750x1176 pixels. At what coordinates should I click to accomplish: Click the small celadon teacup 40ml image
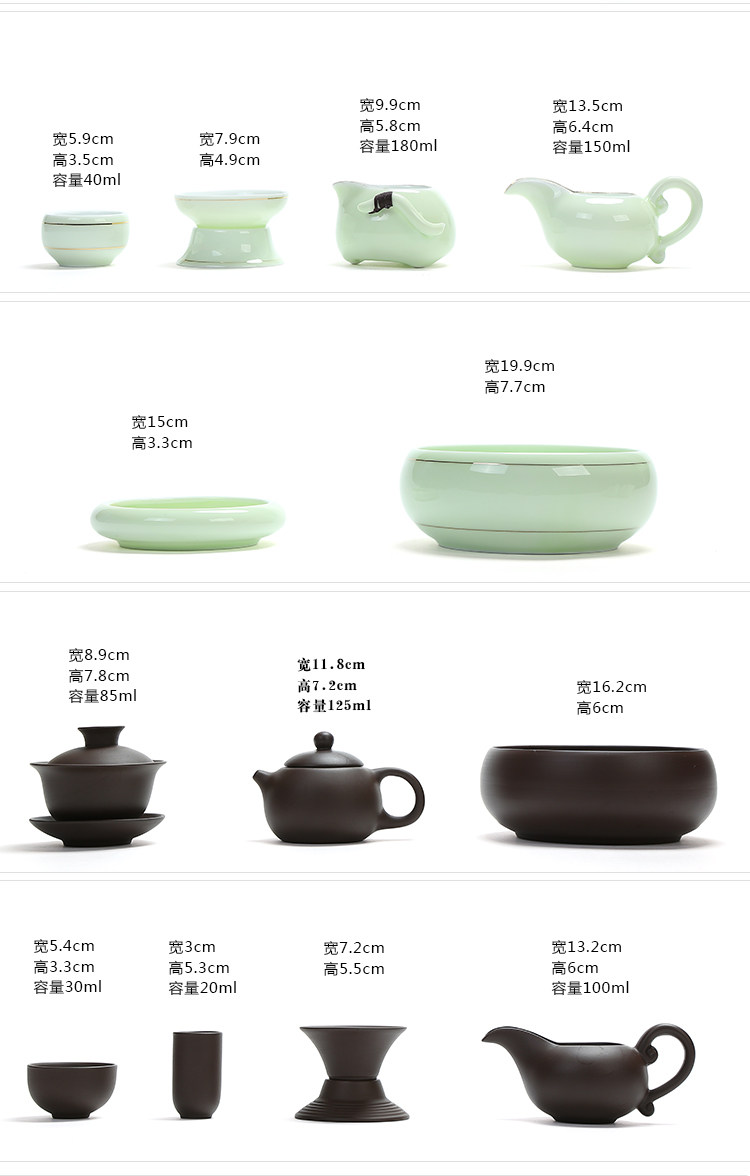point(85,239)
